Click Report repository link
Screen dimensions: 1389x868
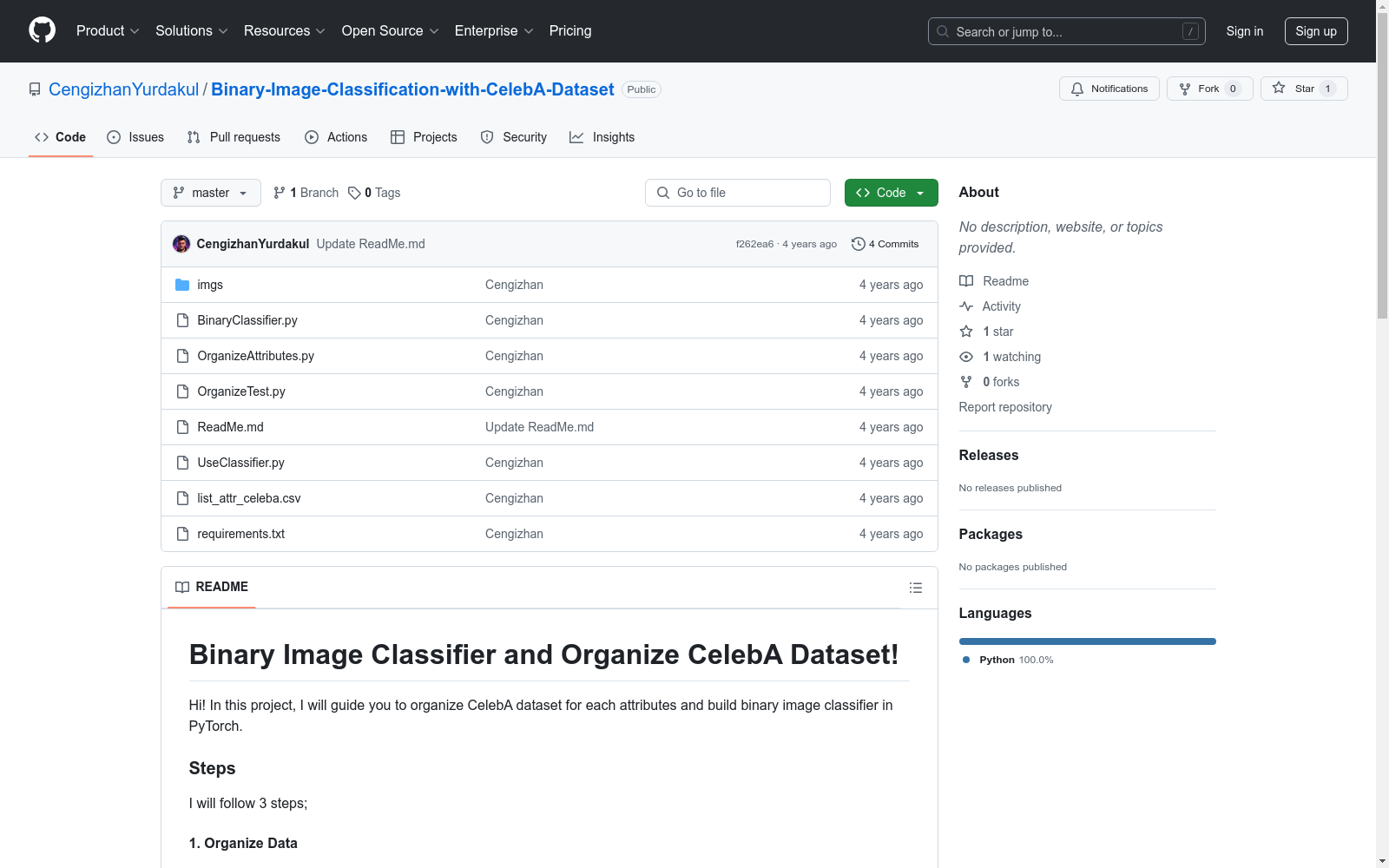pyautogui.click(x=1005, y=407)
